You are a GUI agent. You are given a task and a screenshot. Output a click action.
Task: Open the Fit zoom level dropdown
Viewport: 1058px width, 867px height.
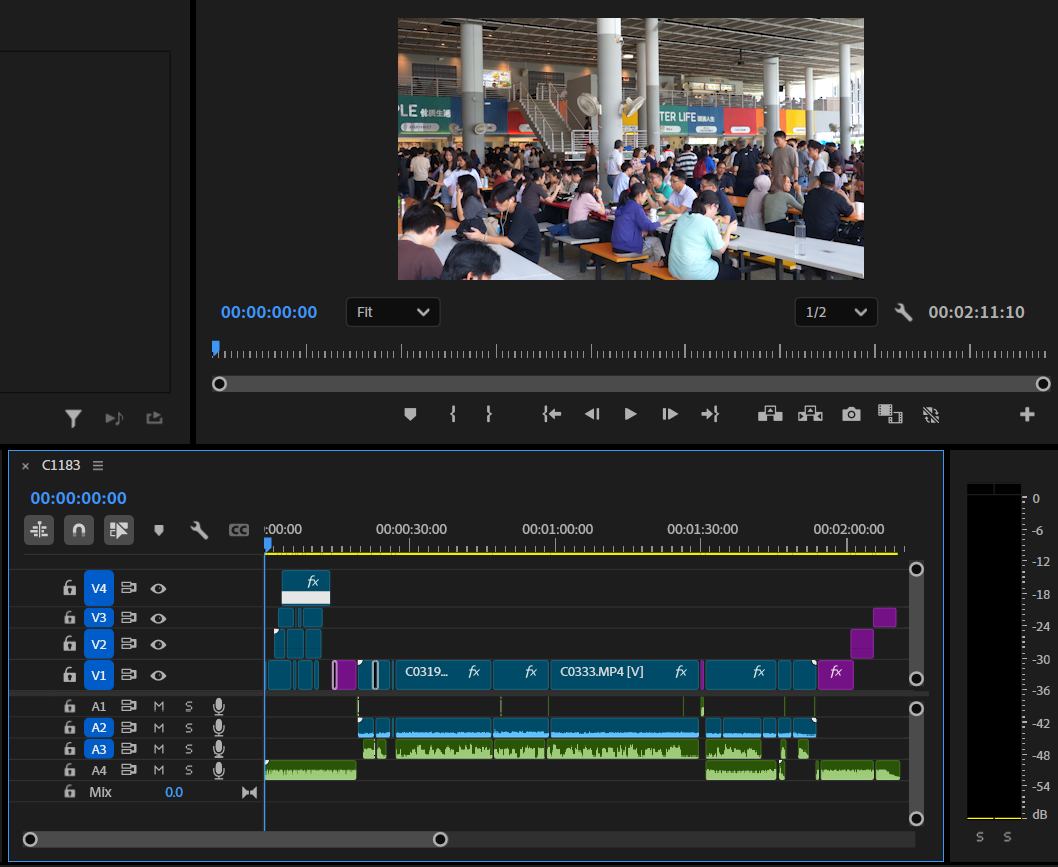click(393, 312)
